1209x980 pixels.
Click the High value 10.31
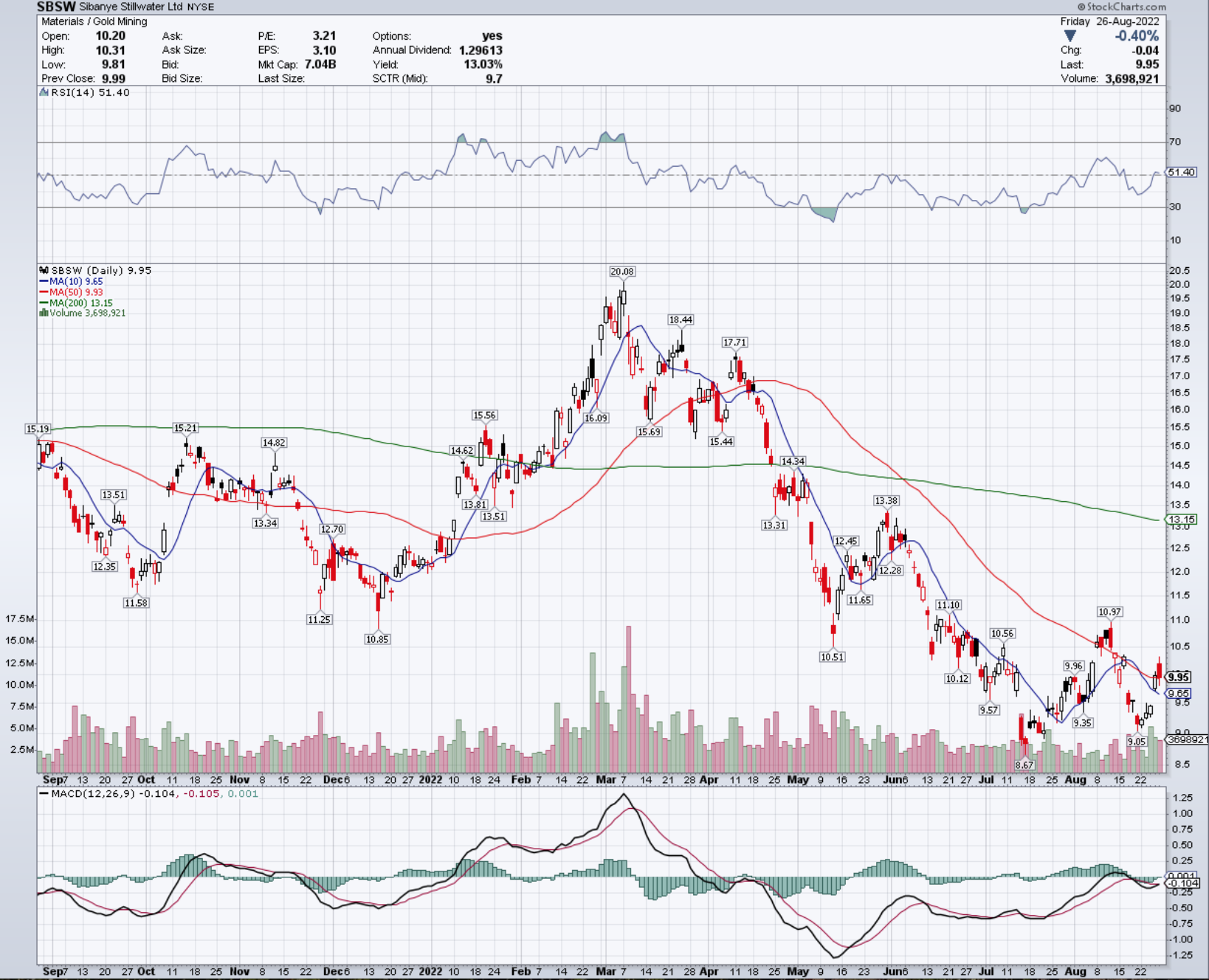[111, 50]
